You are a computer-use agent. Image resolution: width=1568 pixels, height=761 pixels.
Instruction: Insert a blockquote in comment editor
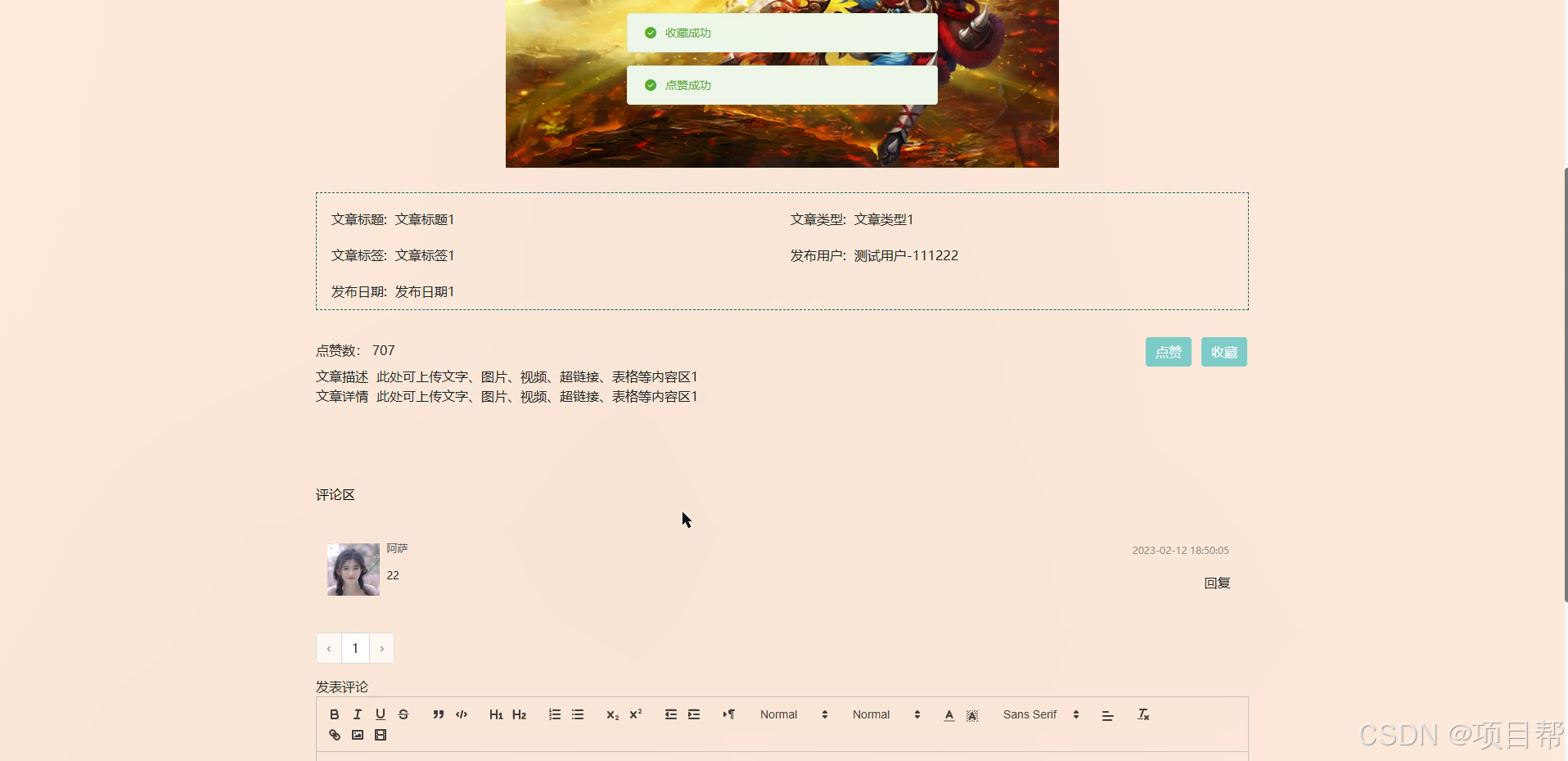[x=439, y=714]
